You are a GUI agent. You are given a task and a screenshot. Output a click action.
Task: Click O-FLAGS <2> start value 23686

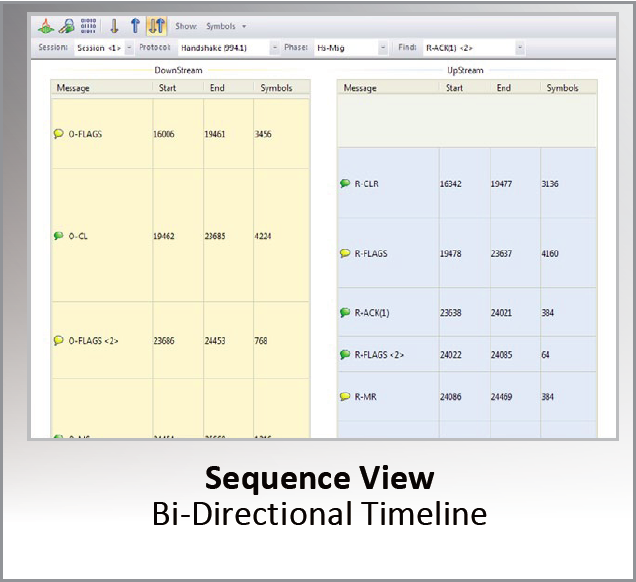click(164, 341)
